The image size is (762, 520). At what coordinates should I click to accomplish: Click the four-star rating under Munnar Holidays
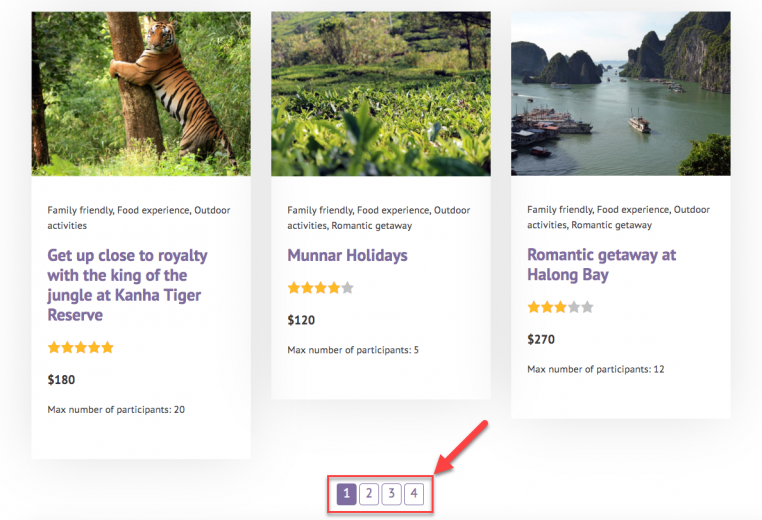click(320, 288)
